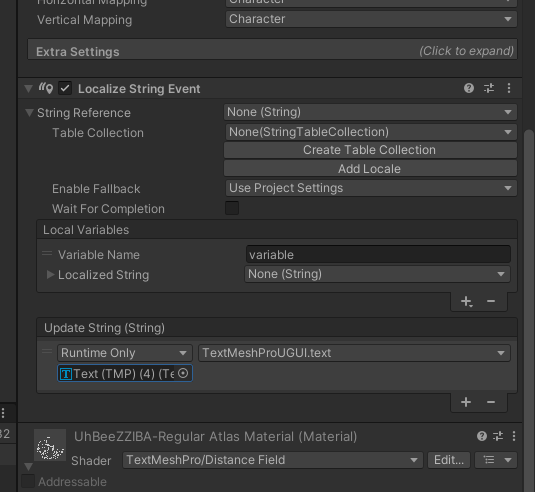The height and width of the screenshot is (492, 535).
Task: Open the material help icon
Action: (482, 436)
